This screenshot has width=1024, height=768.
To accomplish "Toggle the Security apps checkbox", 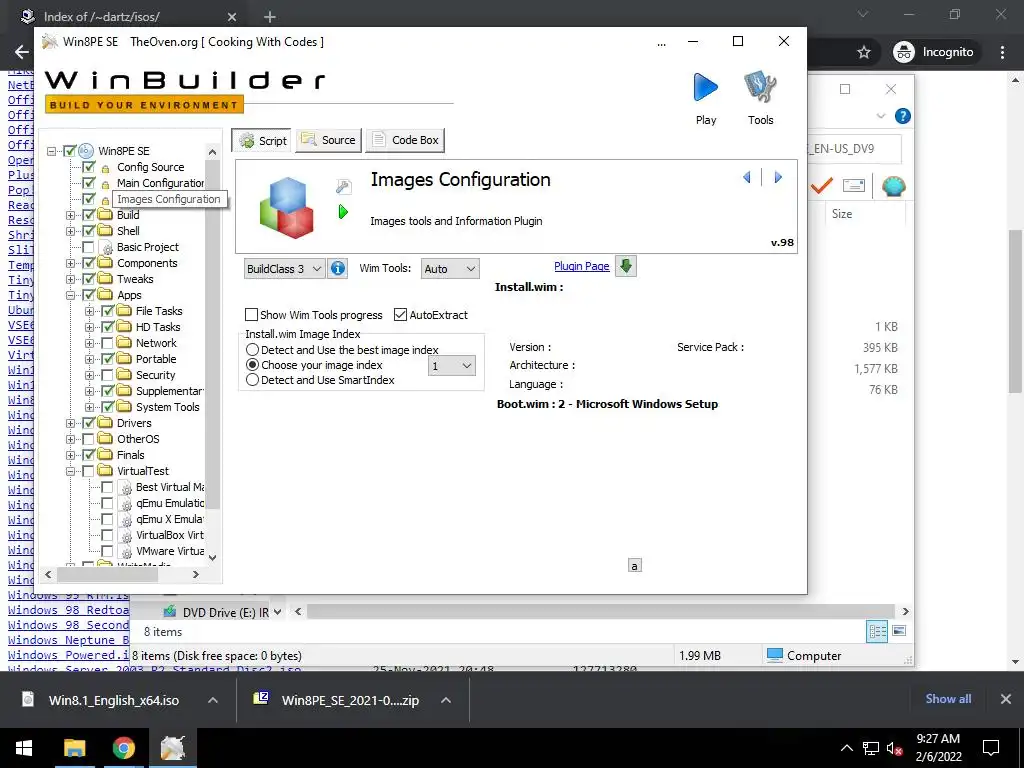I will click(x=108, y=375).
